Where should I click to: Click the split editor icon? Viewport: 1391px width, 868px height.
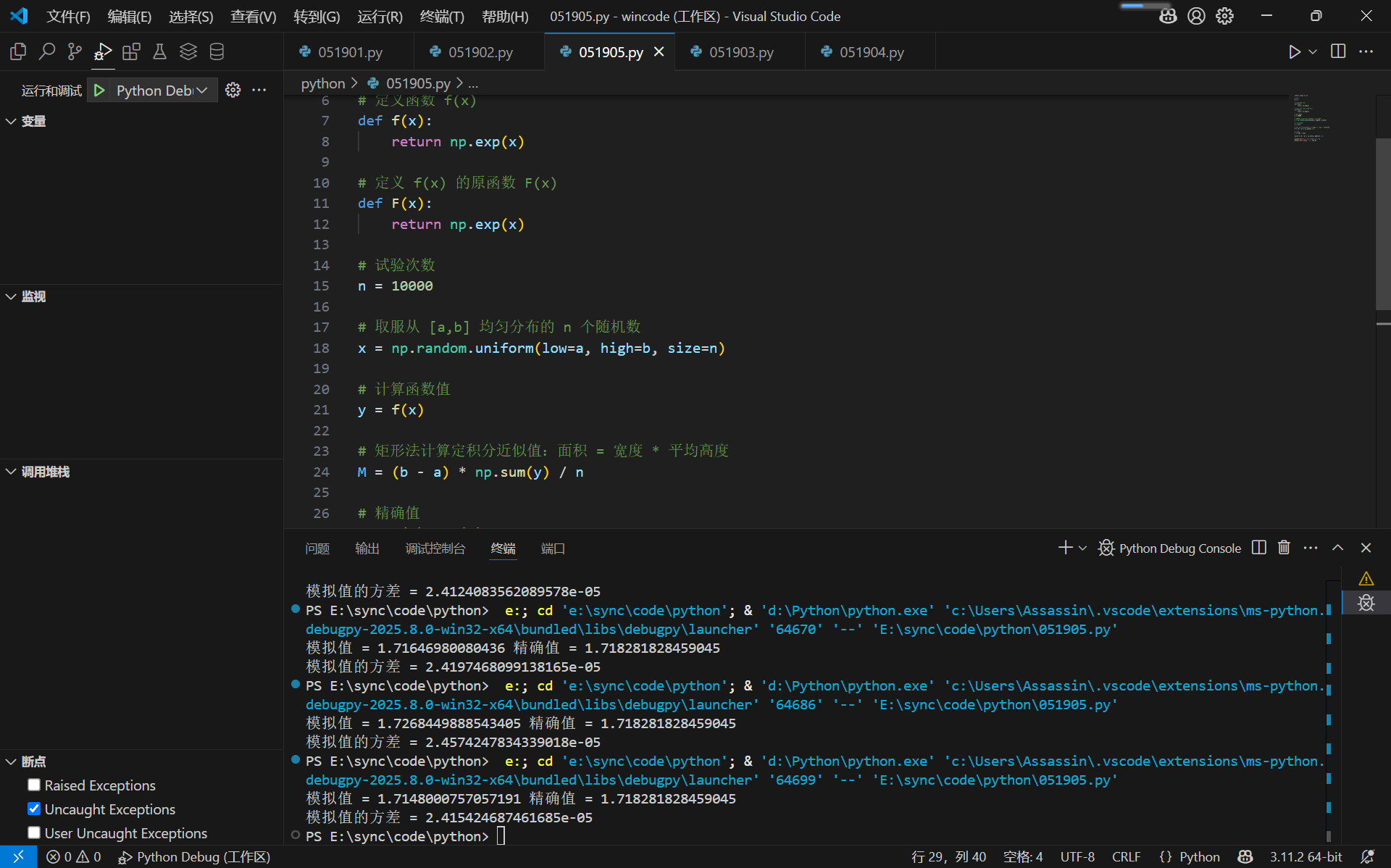pos(1338,51)
